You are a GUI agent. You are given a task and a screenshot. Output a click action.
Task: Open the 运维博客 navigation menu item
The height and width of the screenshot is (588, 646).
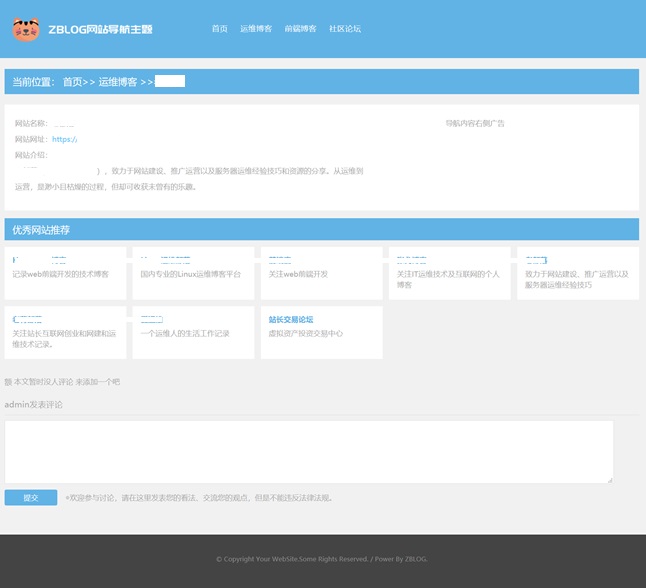click(x=256, y=29)
